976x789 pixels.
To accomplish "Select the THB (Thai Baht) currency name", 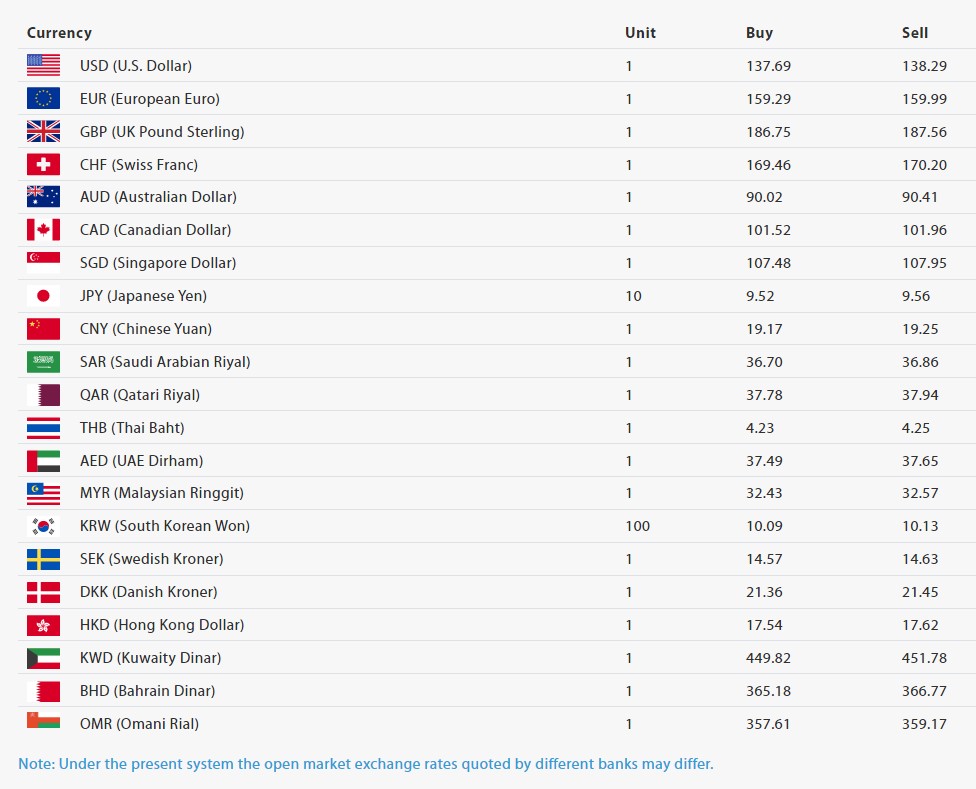I will pyautogui.click(x=132, y=428).
